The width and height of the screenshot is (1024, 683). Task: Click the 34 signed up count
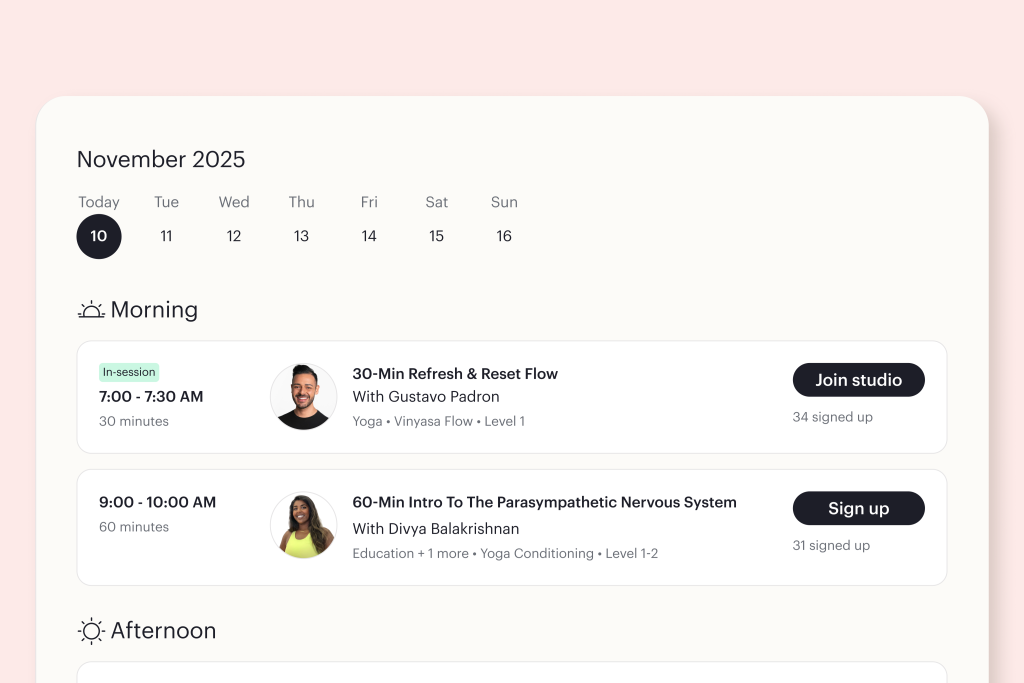[x=832, y=417]
